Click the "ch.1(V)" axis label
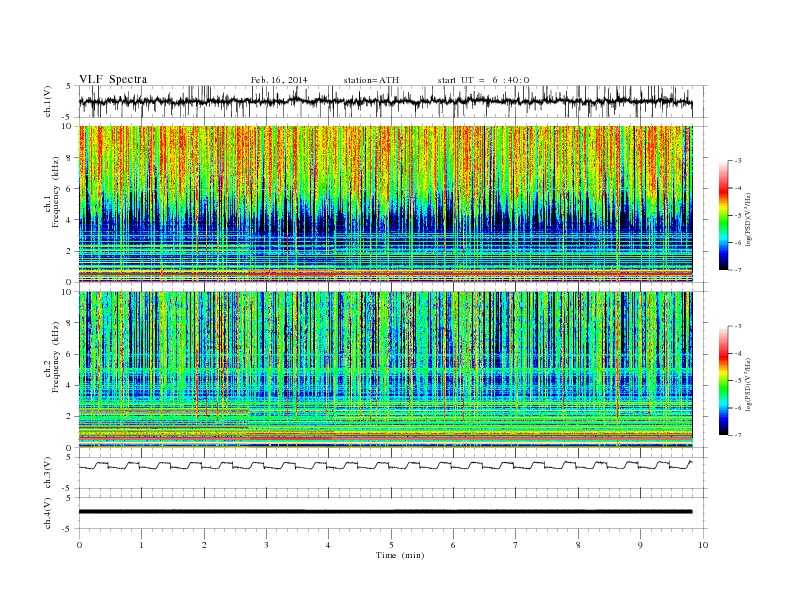The height and width of the screenshot is (612, 792). [48, 101]
